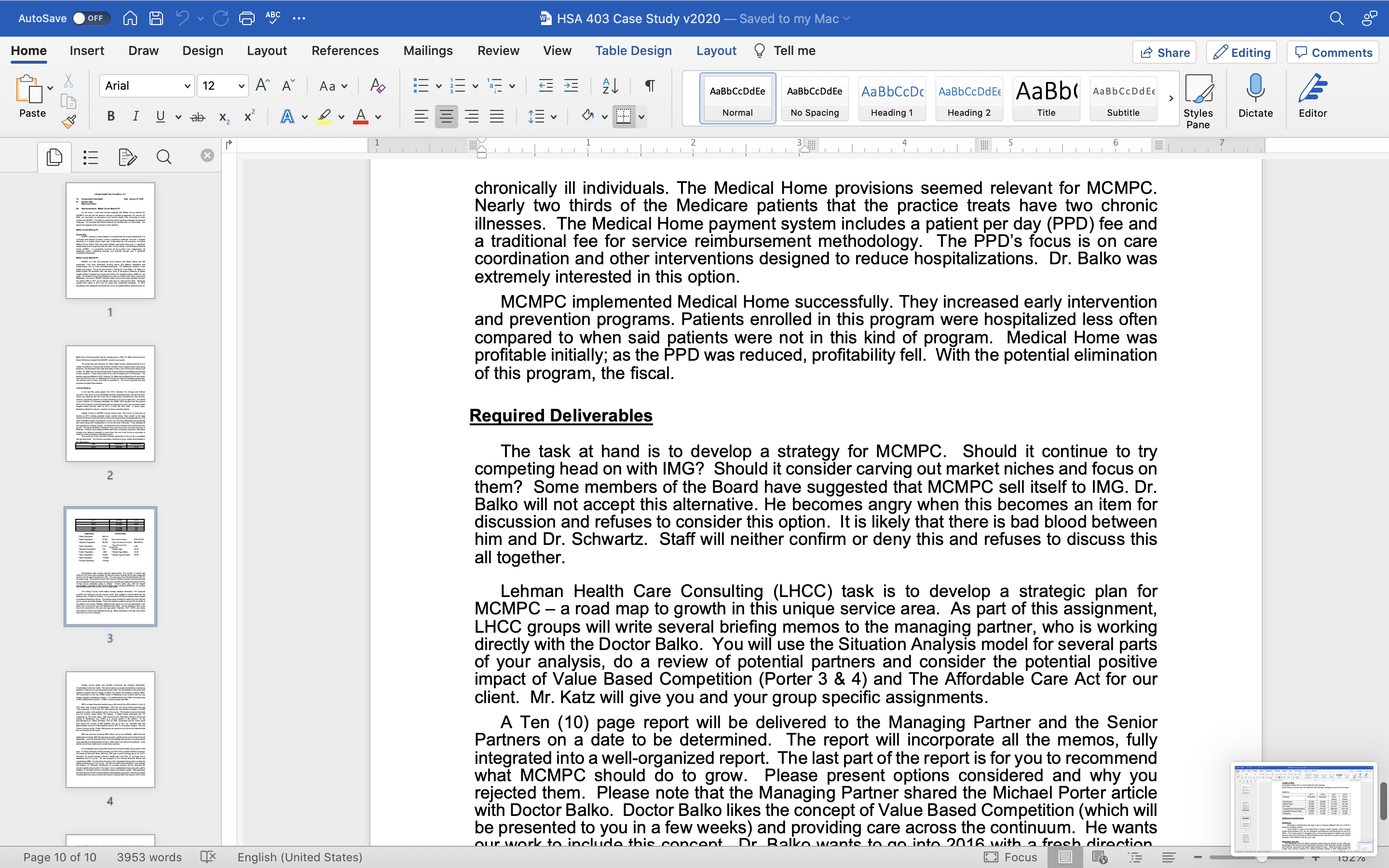Select the page 4 thumbnail

[x=110, y=730]
